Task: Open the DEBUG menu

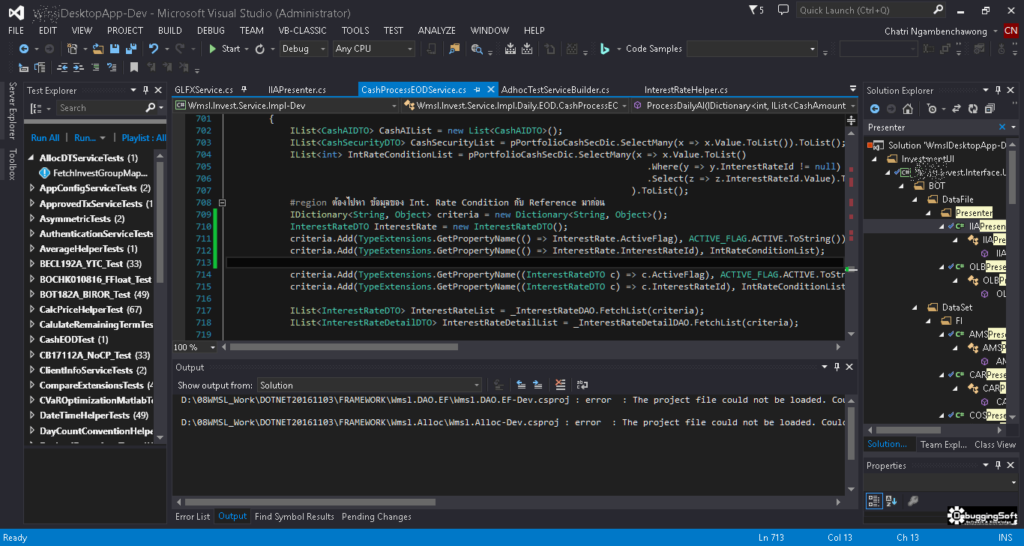Action: click(x=210, y=31)
